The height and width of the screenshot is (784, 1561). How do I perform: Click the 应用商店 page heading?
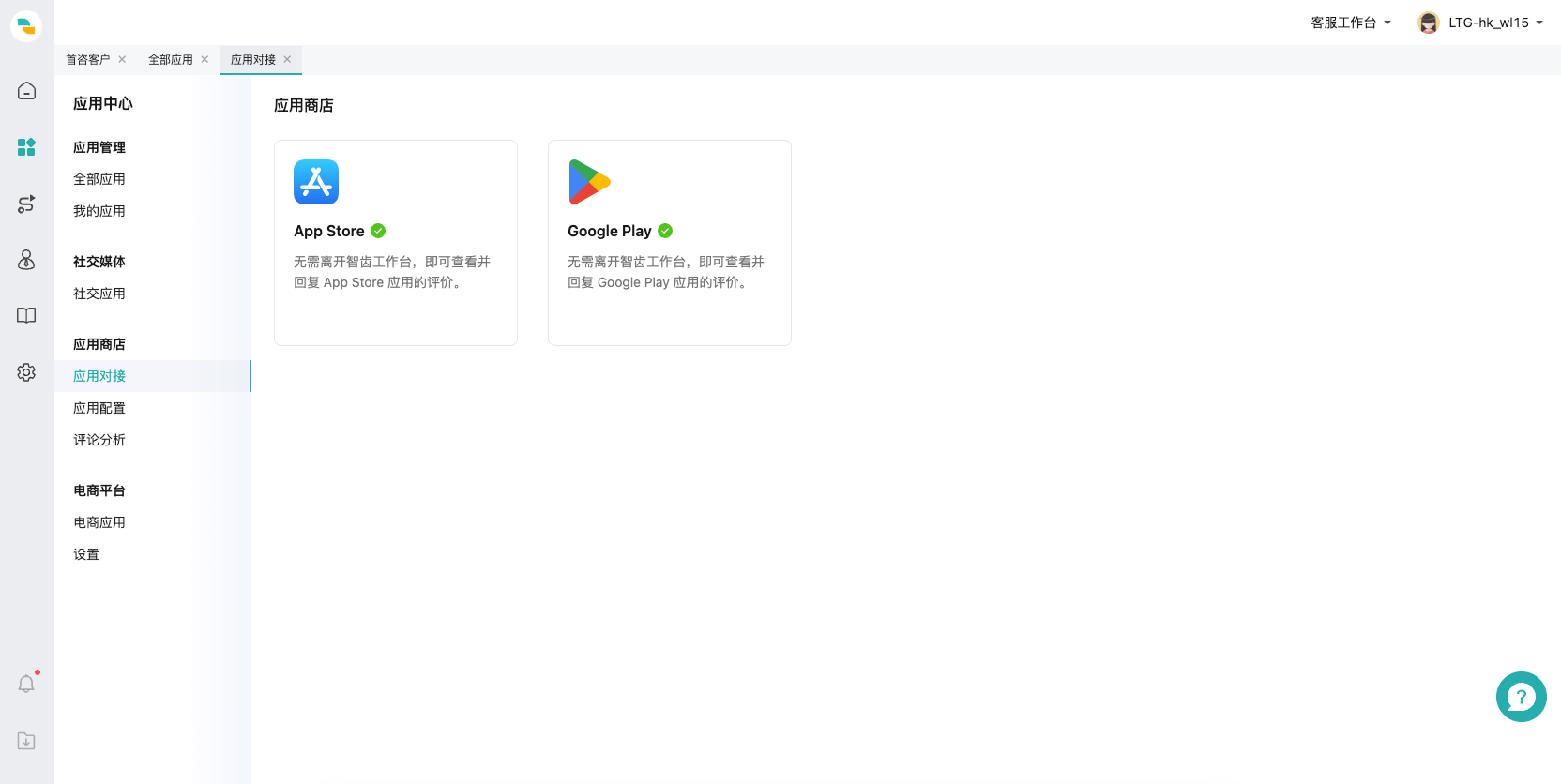pyautogui.click(x=304, y=105)
